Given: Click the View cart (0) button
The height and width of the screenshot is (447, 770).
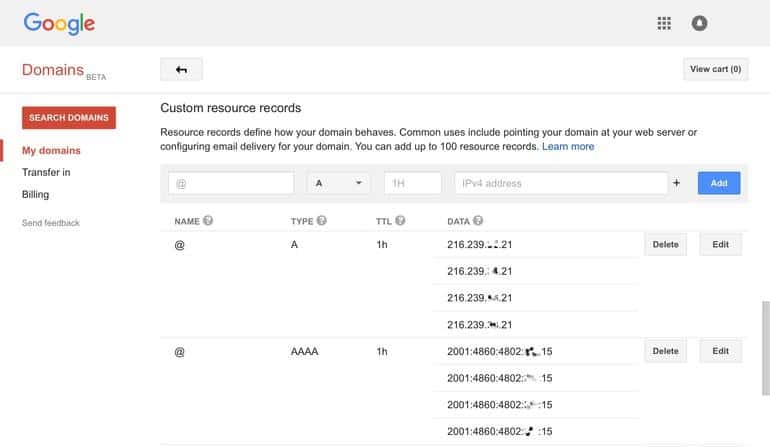Looking at the screenshot, I should [715, 69].
